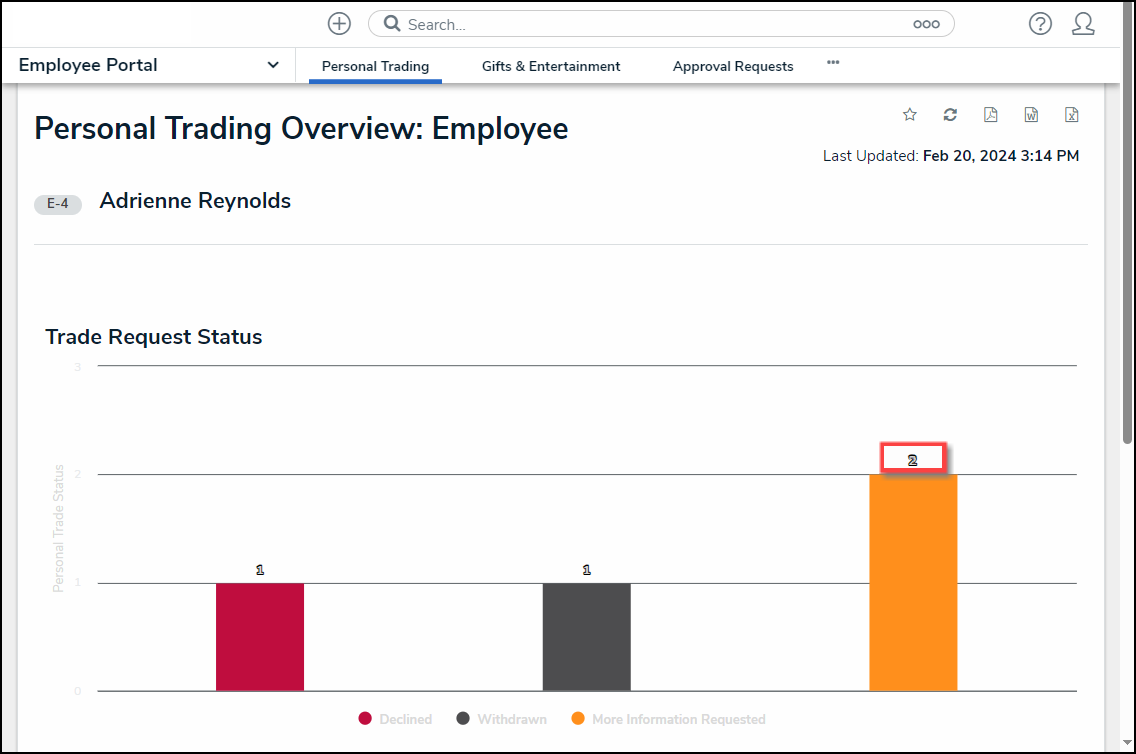Switch to Approval Requests tab

pos(733,67)
